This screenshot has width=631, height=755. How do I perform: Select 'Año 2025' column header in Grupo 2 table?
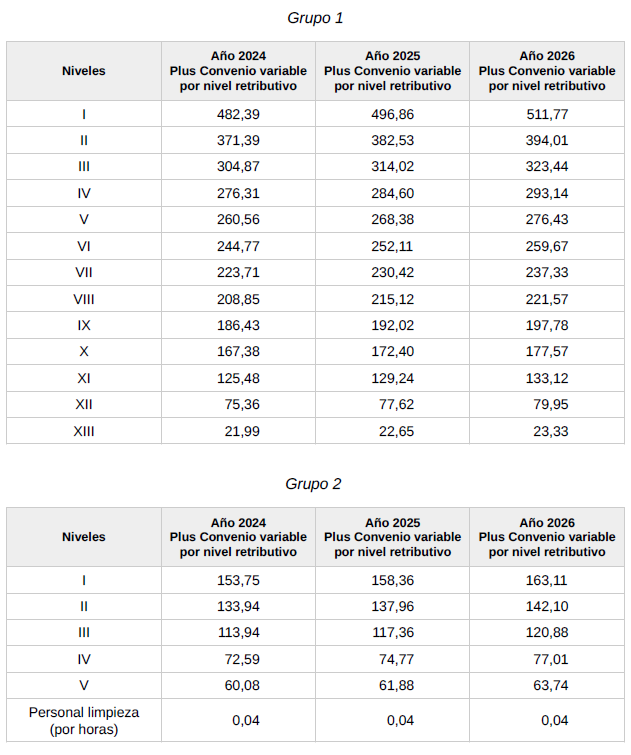(x=393, y=537)
